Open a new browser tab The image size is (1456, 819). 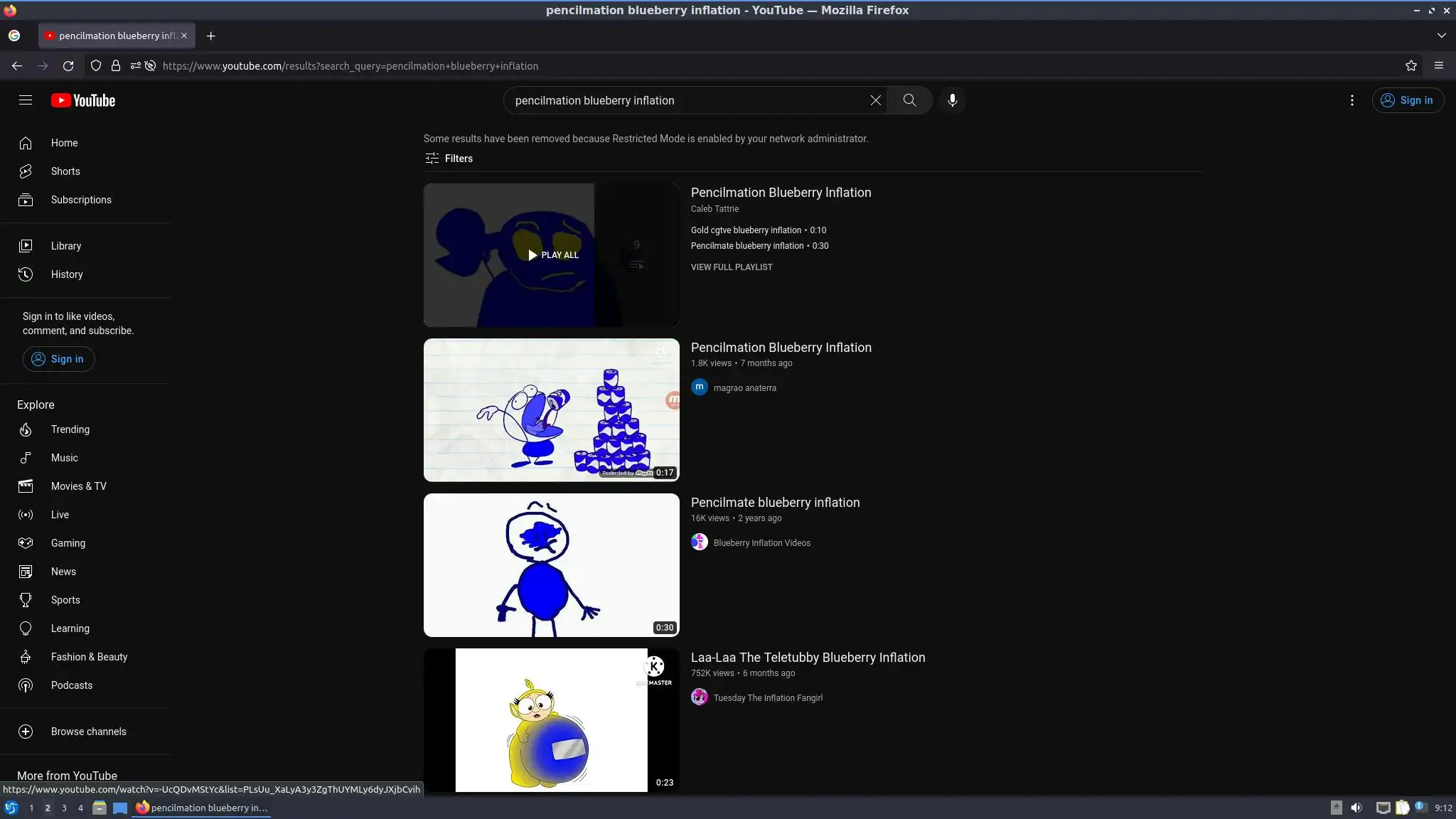pos(210,36)
